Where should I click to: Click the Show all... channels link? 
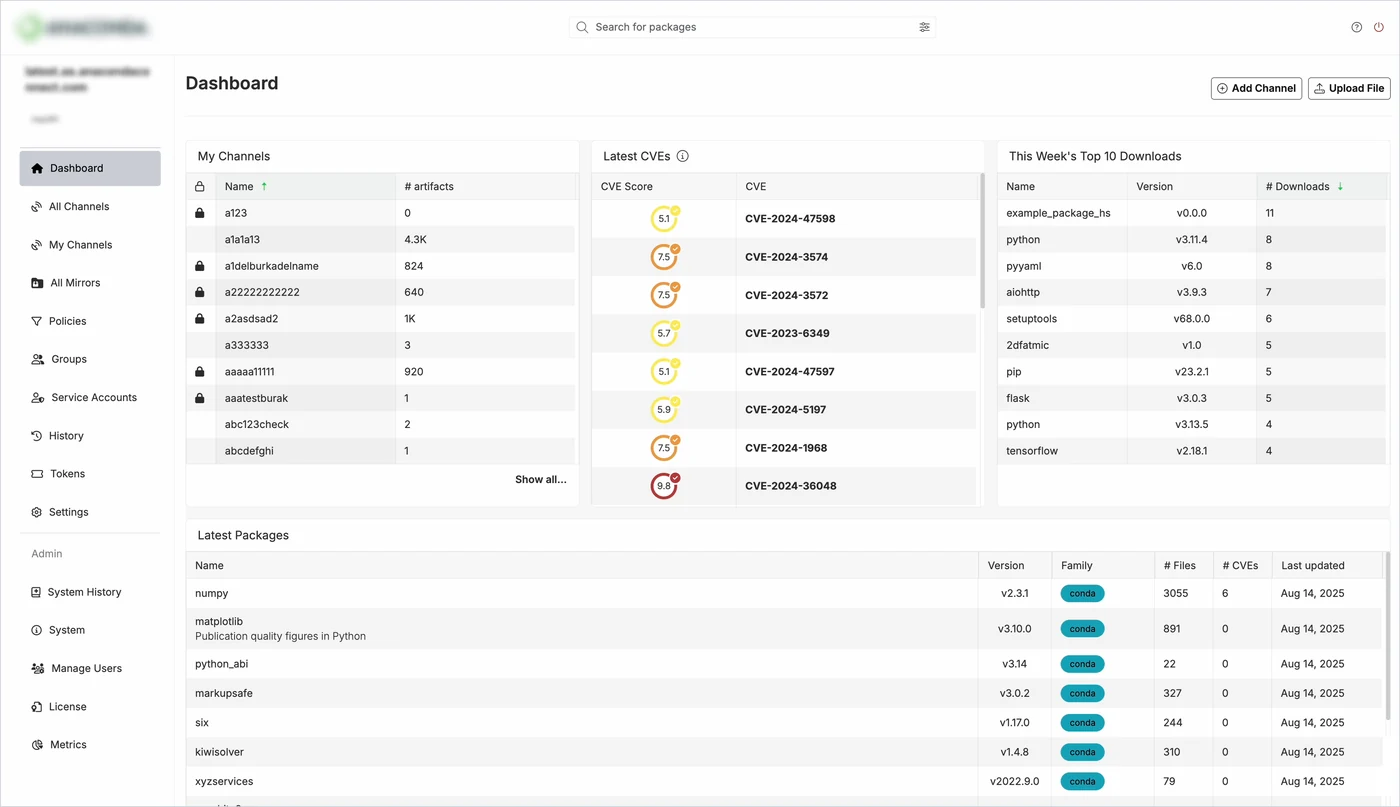[541, 480]
